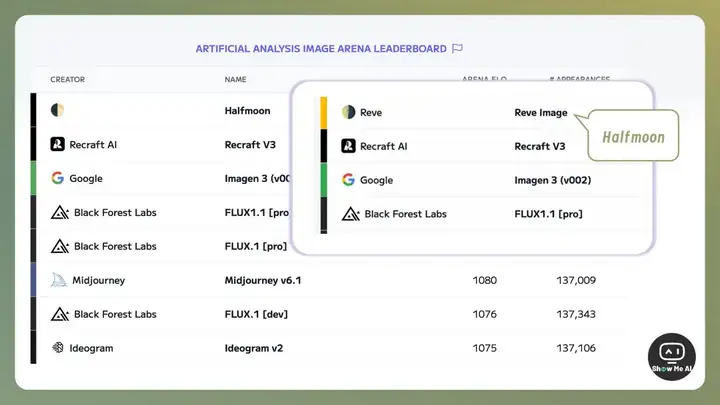Viewport: 720px width, 405px height.
Task: Sort by the CREATOR column header
Action: [x=68, y=79]
